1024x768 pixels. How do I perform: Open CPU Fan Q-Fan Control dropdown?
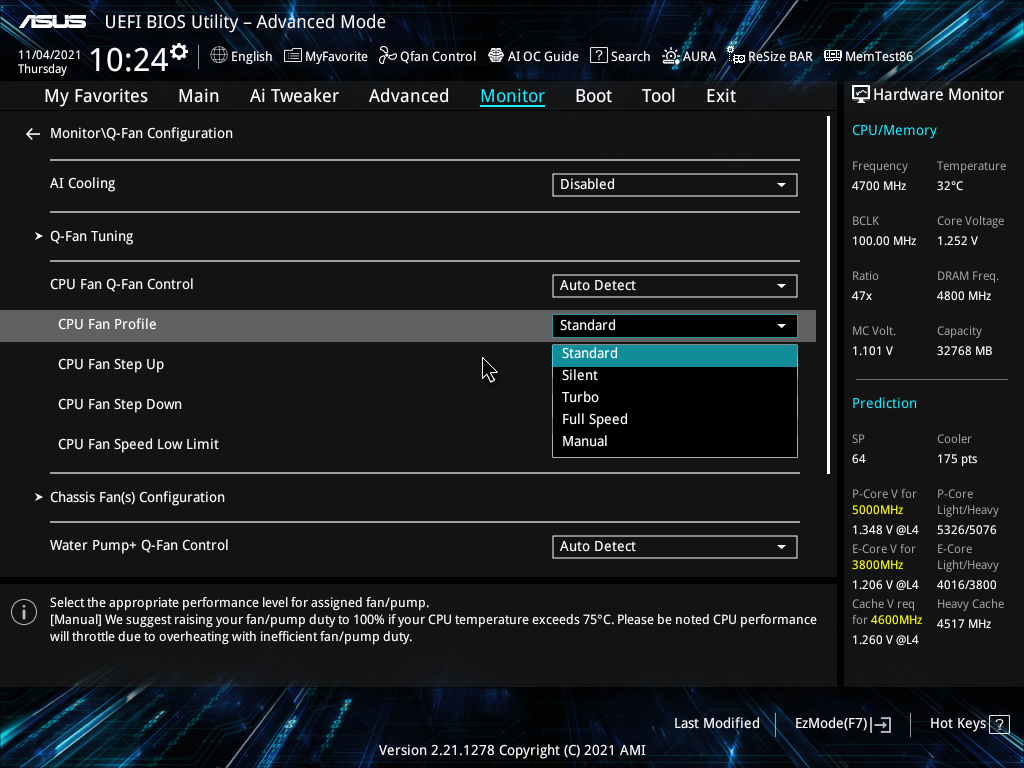[675, 286]
